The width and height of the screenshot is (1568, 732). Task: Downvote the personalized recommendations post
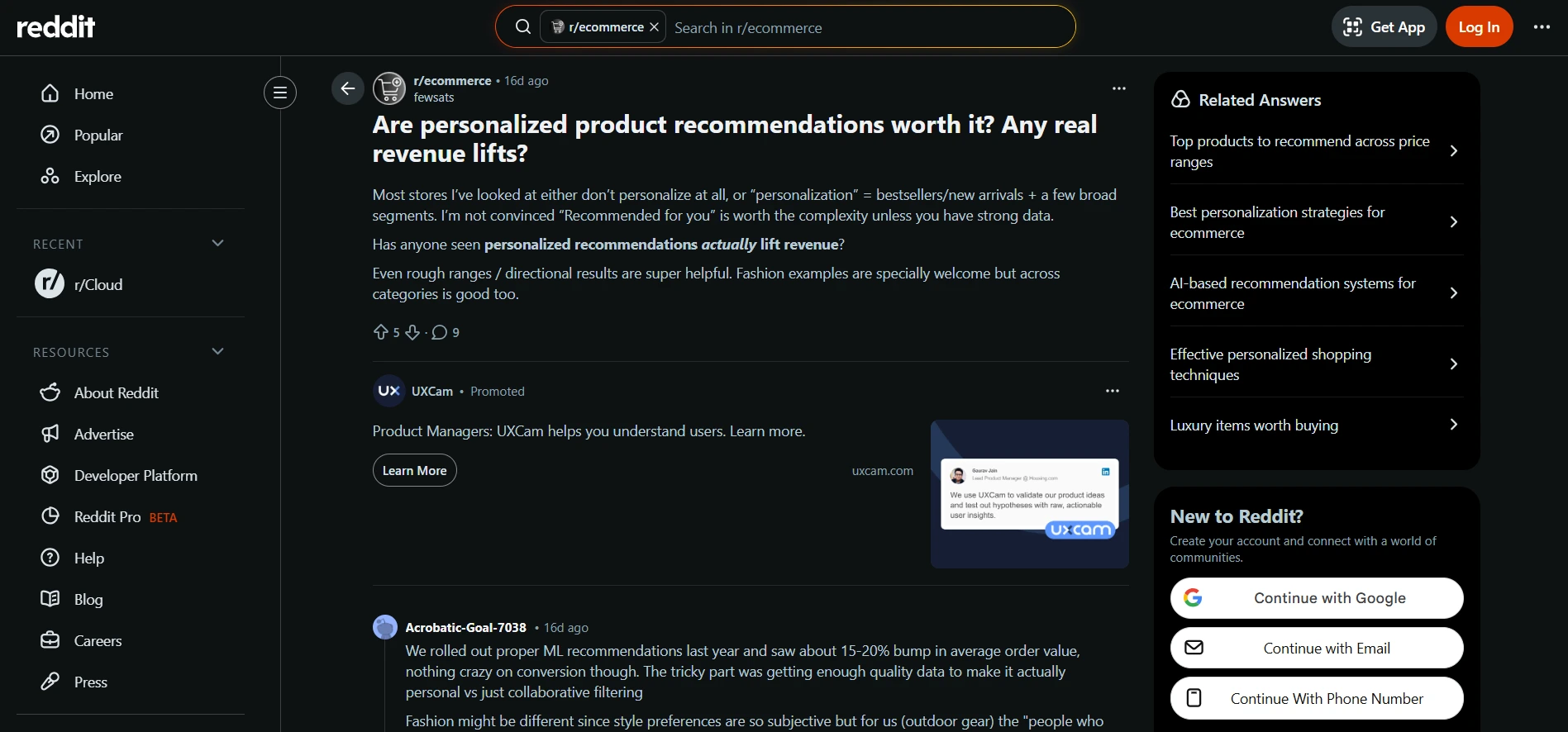pyautogui.click(x=412, y=332)
